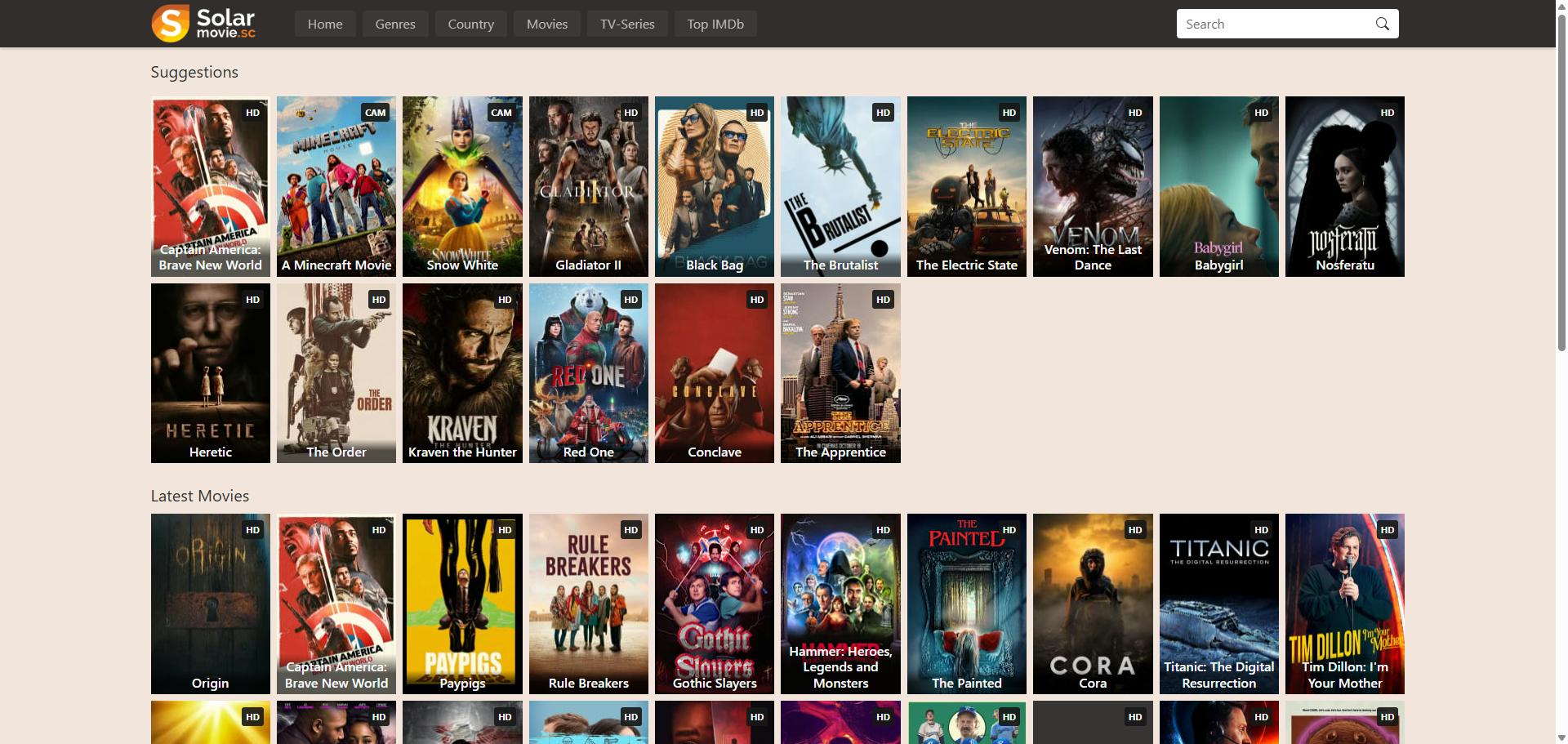The height and width of the screenshot is (744, 1568).
Task: Open the Origin poster in Latest Movies
Action: pyautogui.click(x=211, y=604)
